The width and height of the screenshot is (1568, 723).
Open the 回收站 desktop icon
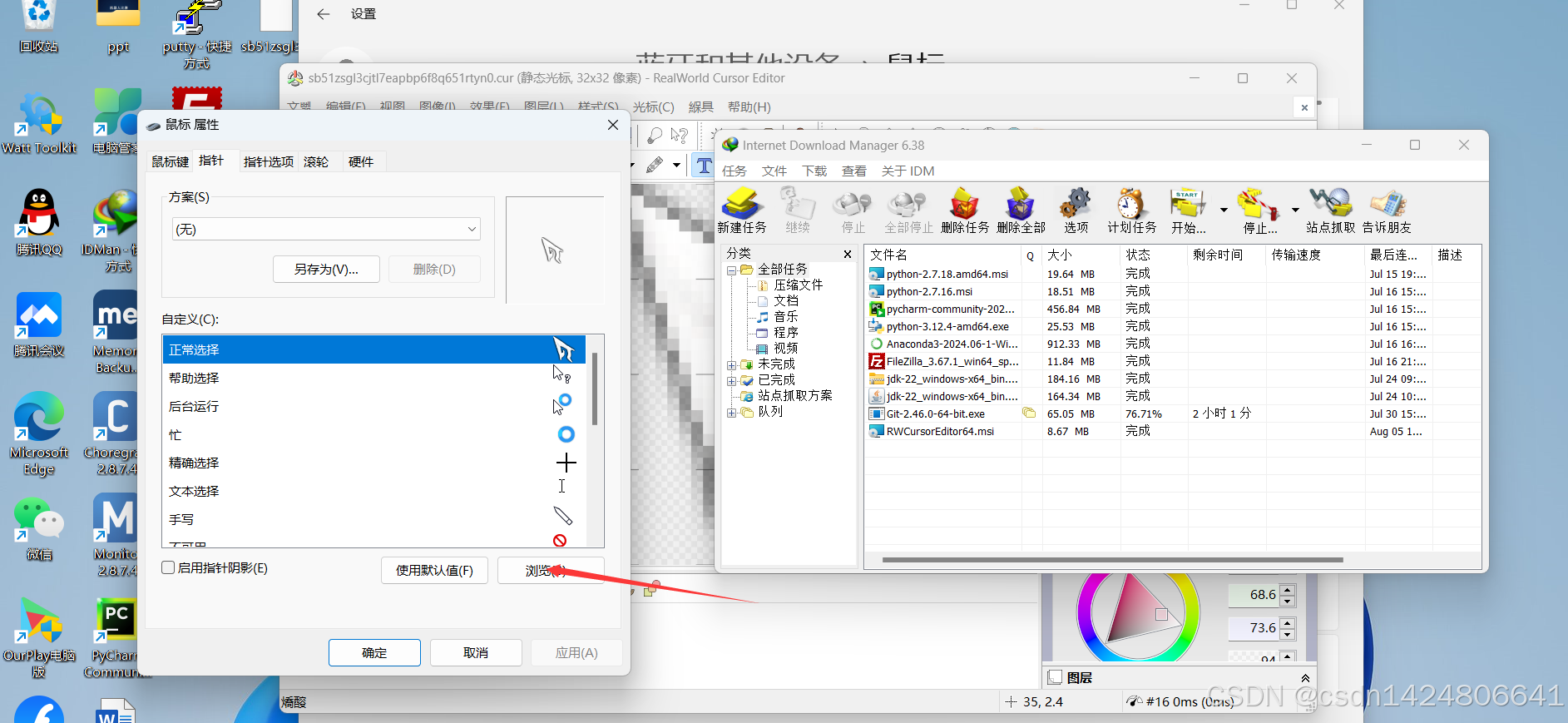click(x=38, y=27)
